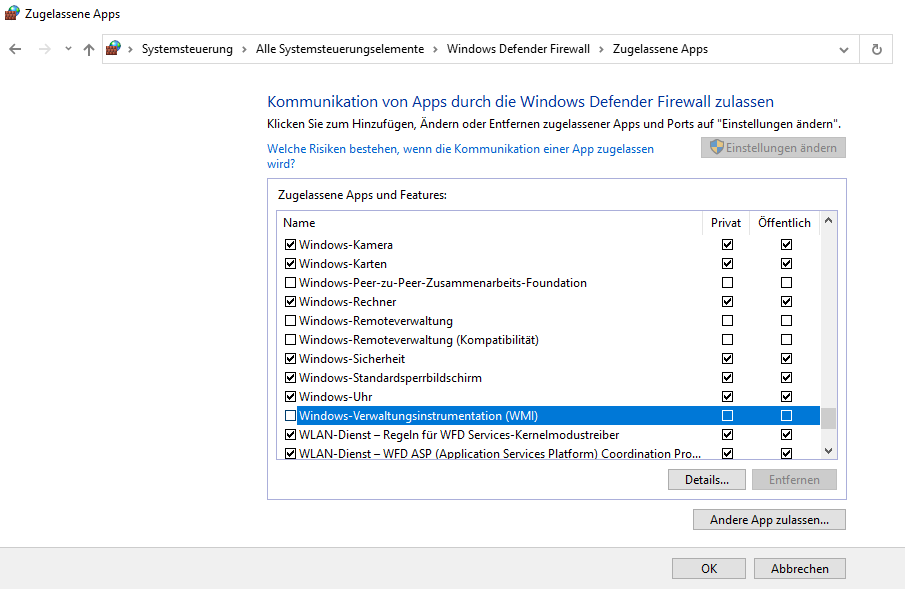Open the address bar dropdown arrow
Screen dimensions: 905x589
coord(843,48)
